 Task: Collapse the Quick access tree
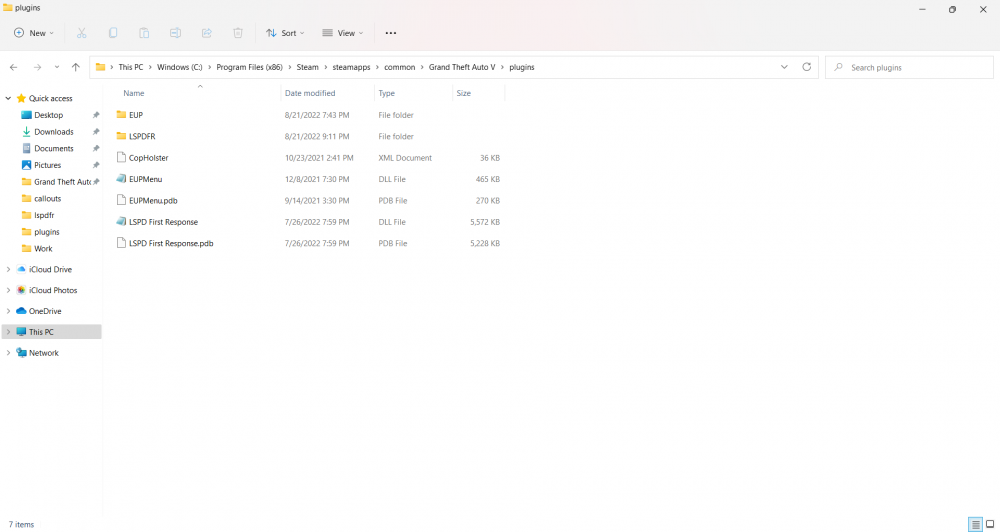pos(8,98)
